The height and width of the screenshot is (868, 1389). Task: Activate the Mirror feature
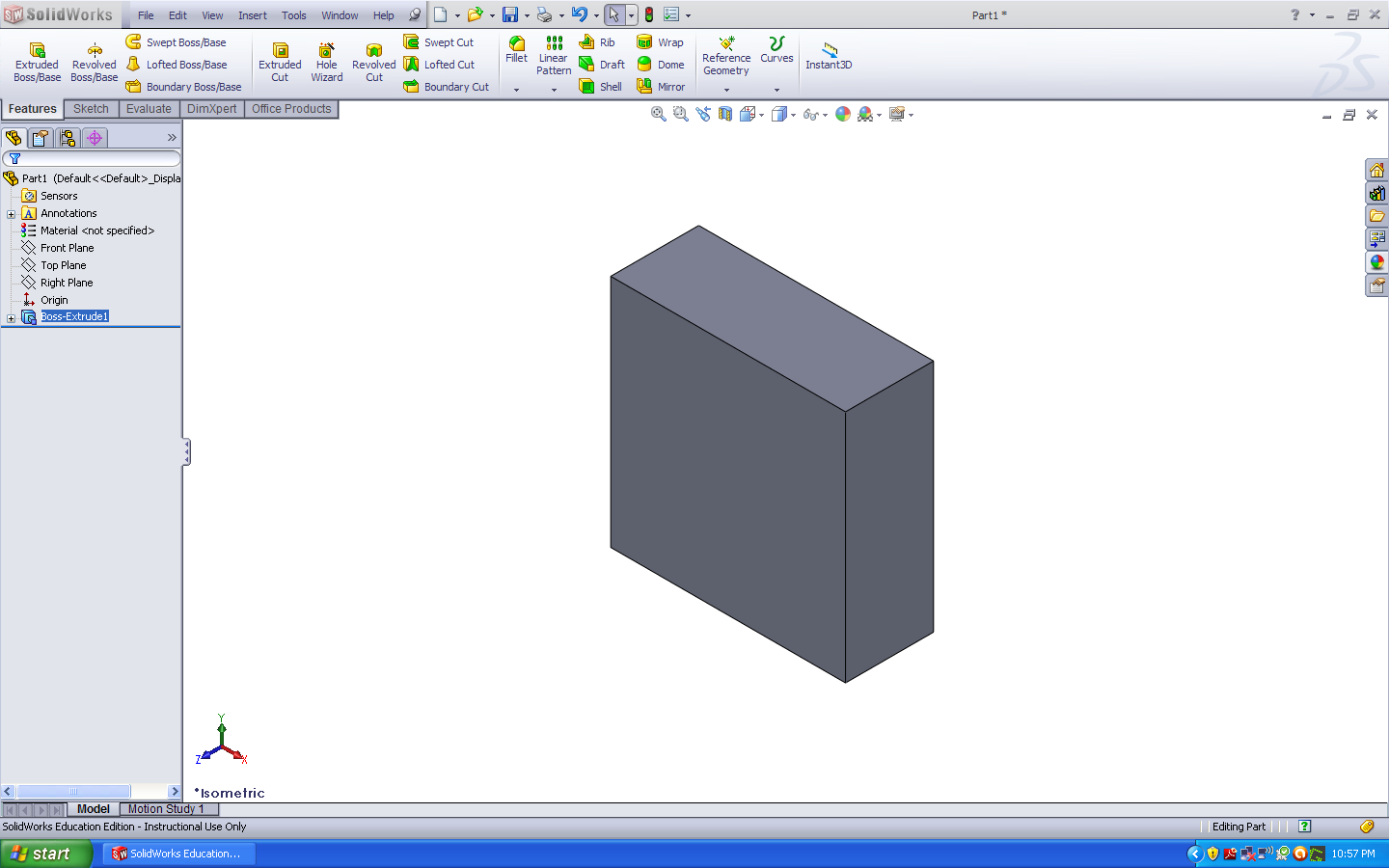[x=661, y=87]
